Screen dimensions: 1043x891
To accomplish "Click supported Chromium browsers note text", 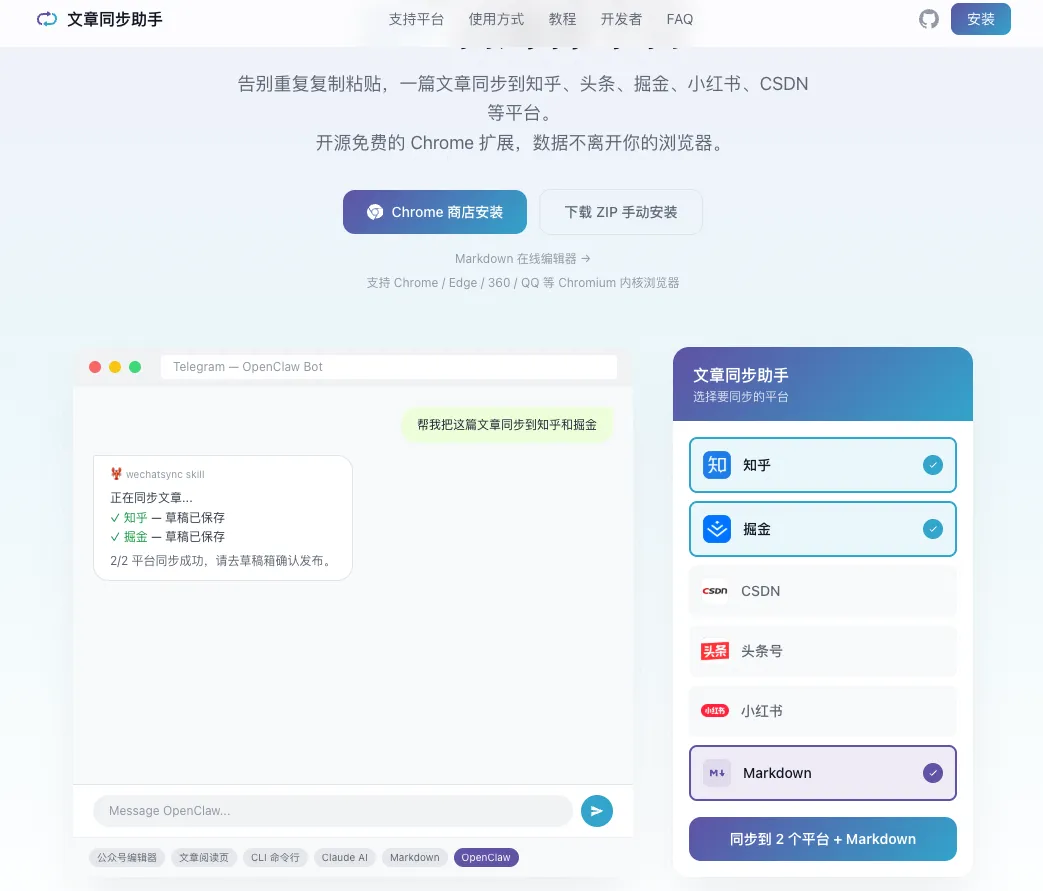I will click(x=523, y=283).
